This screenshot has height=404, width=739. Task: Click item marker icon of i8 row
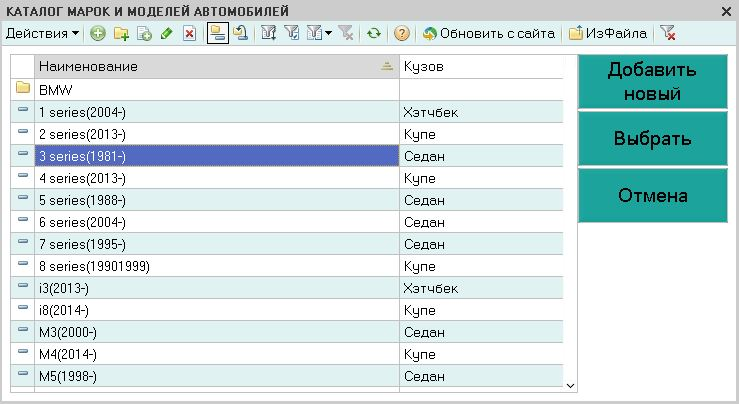23,307
